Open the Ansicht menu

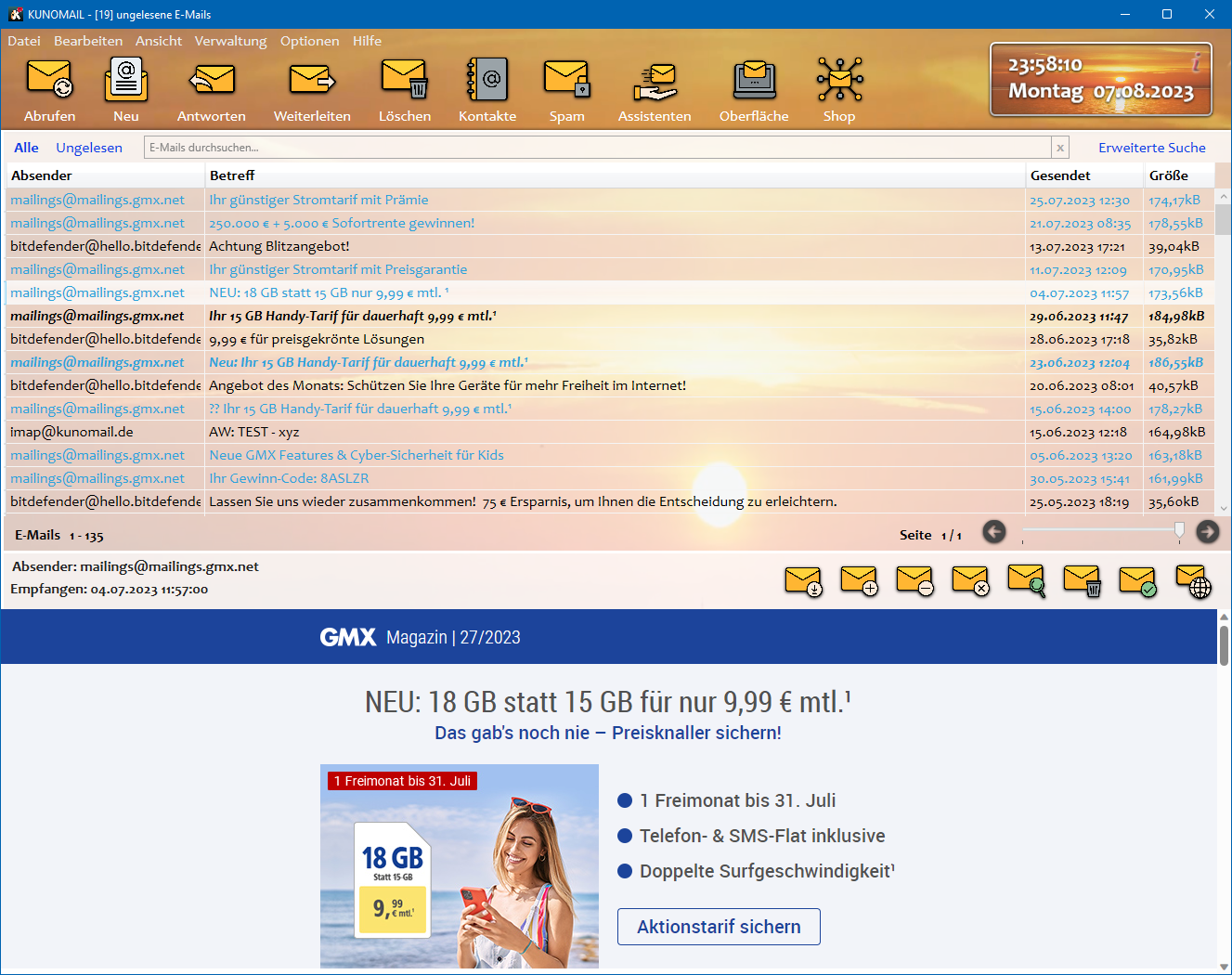click(159, 41)
